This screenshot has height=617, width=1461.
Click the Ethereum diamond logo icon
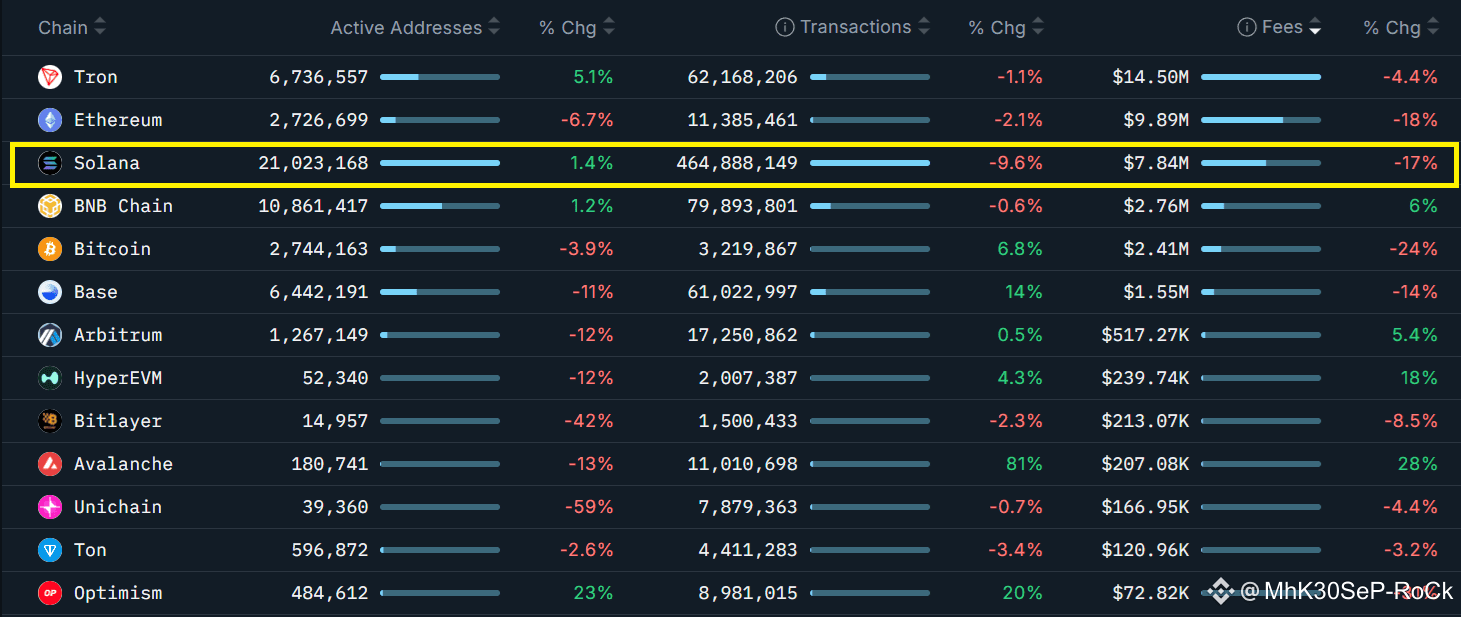click(49, 120)
